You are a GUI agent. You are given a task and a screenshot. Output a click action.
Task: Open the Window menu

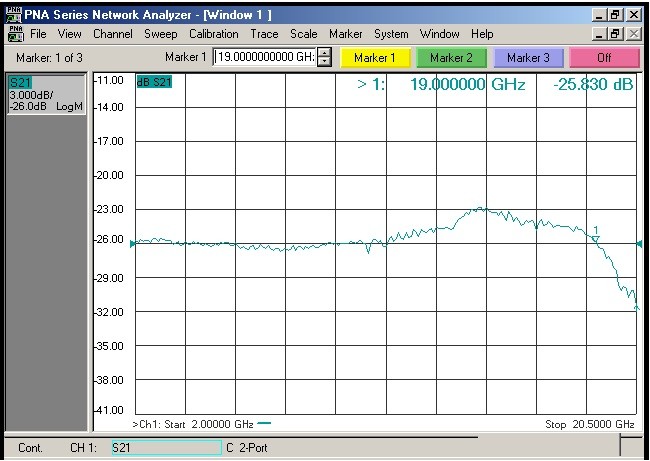click(439, 34)
